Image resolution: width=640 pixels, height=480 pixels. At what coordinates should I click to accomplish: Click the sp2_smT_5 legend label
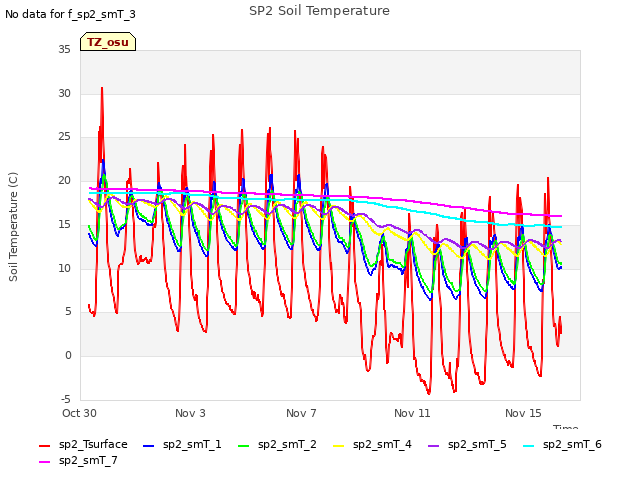pyautogui.click(x=477, y=444)
